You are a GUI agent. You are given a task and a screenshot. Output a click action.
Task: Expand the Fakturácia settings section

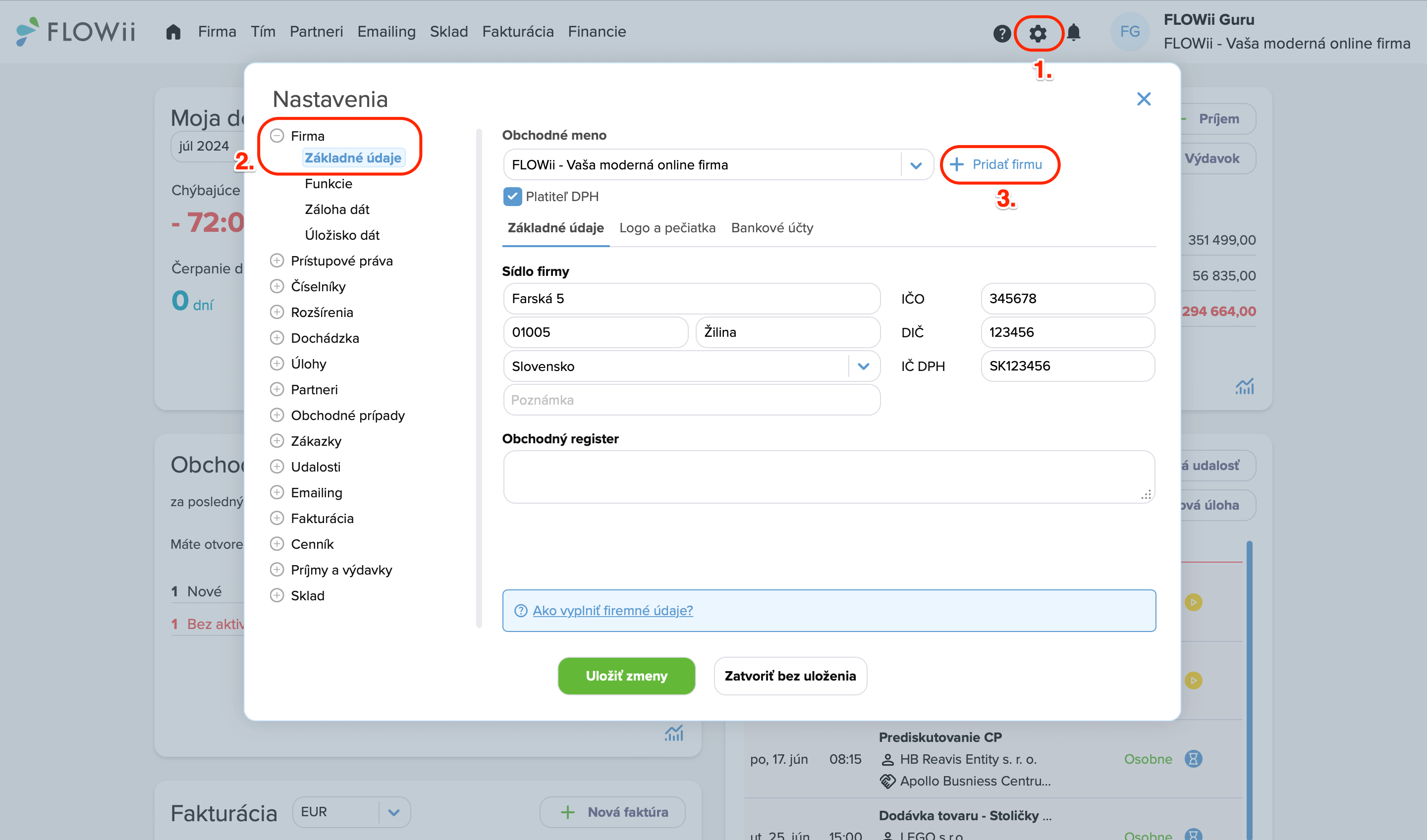pos(276,518)
